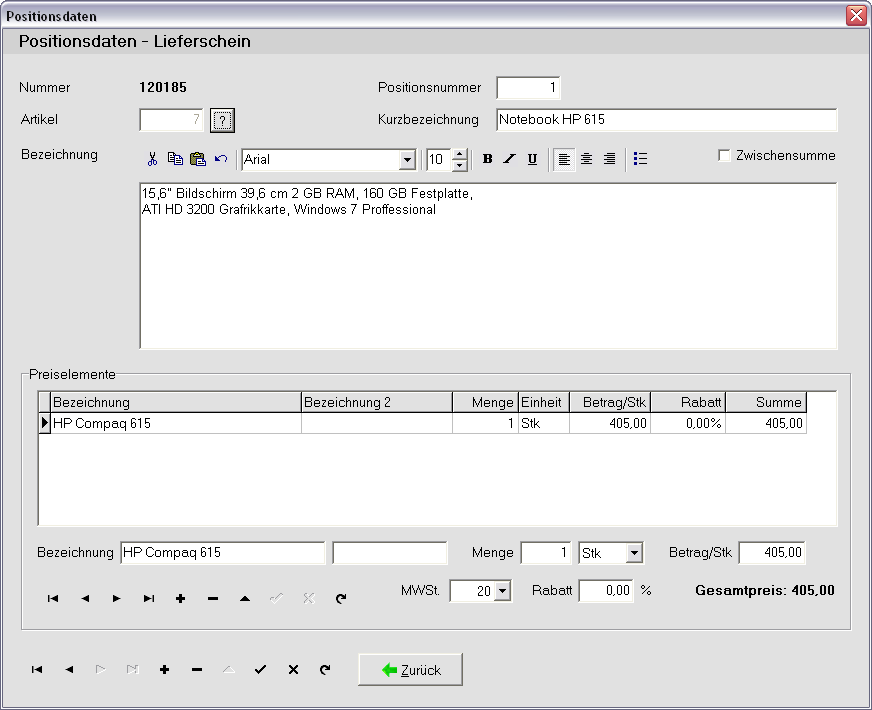Click inside the Bezeichnung text area
Screen dimensions: 872x710
[488, 266]
